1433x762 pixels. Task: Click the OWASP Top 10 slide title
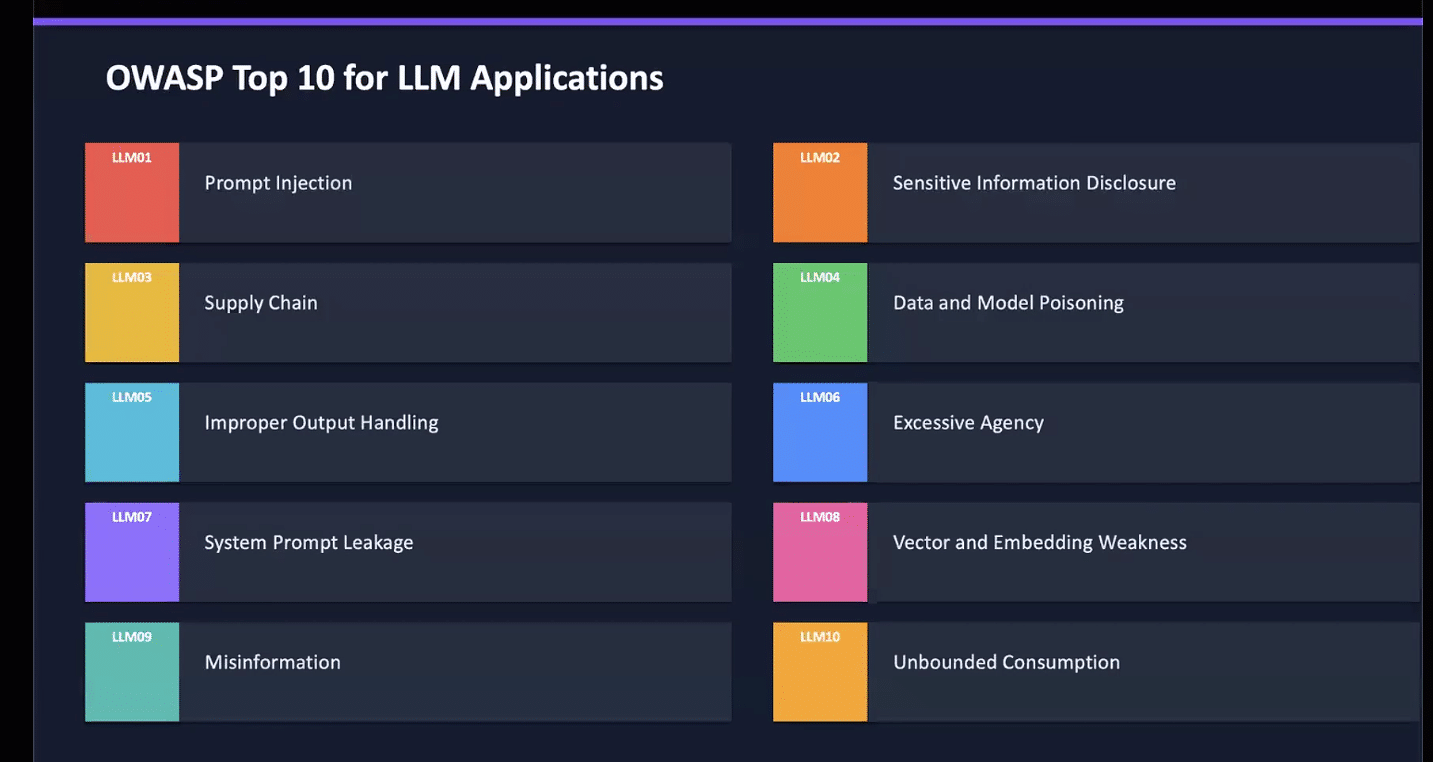click(384, 78)
